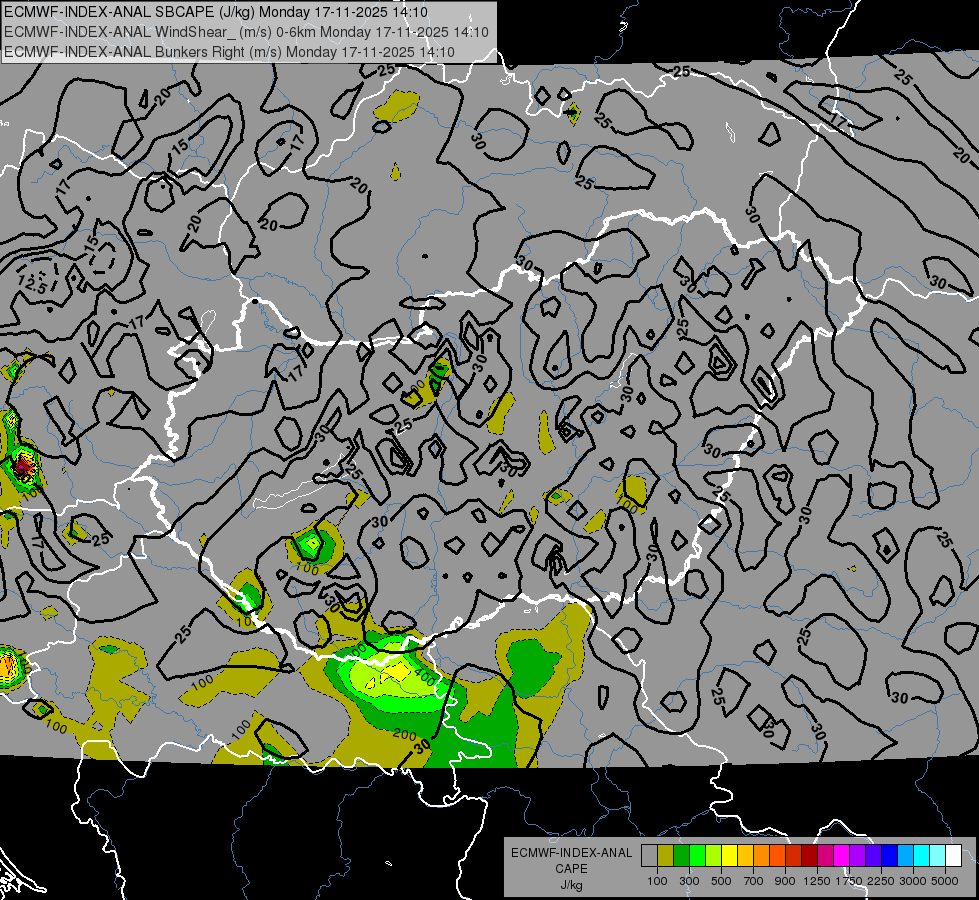Click the dark green legend swatch
This screenshot has height=900, width=979.
pyautogui.click(x=681, y=856)
